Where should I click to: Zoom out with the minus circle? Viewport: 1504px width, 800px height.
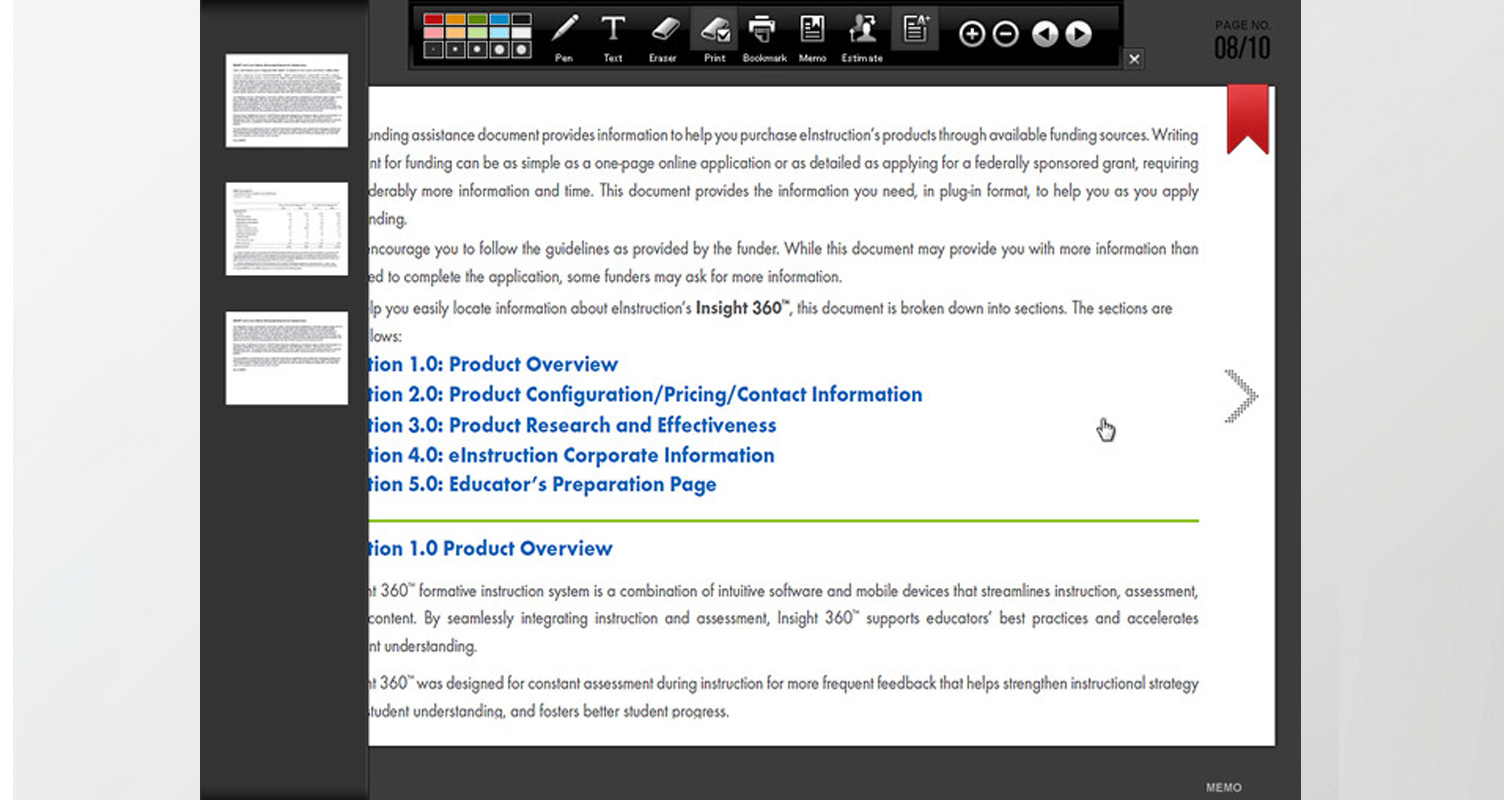(1005, 34)
